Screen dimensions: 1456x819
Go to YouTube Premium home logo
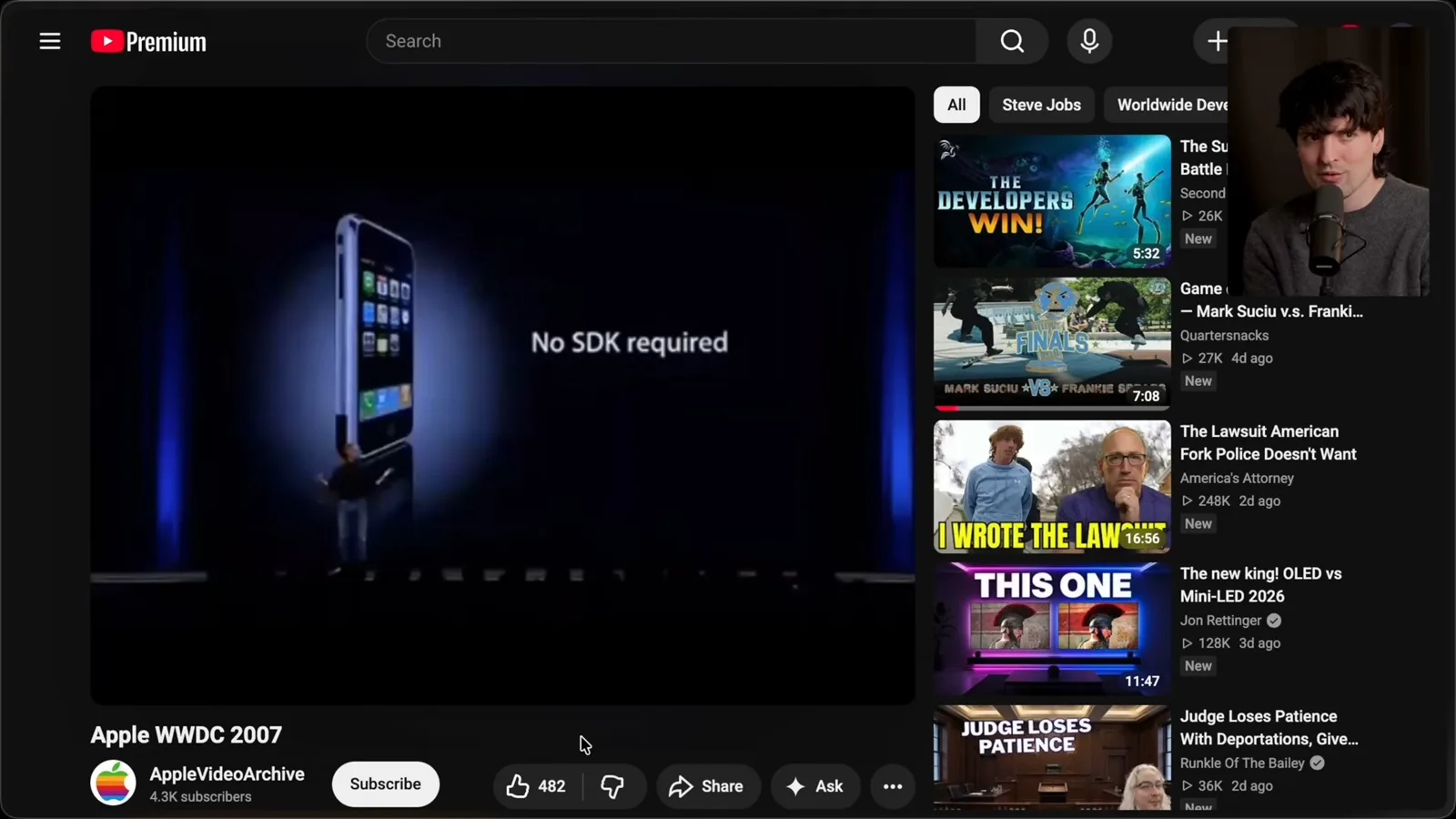(x=148, y=42)
